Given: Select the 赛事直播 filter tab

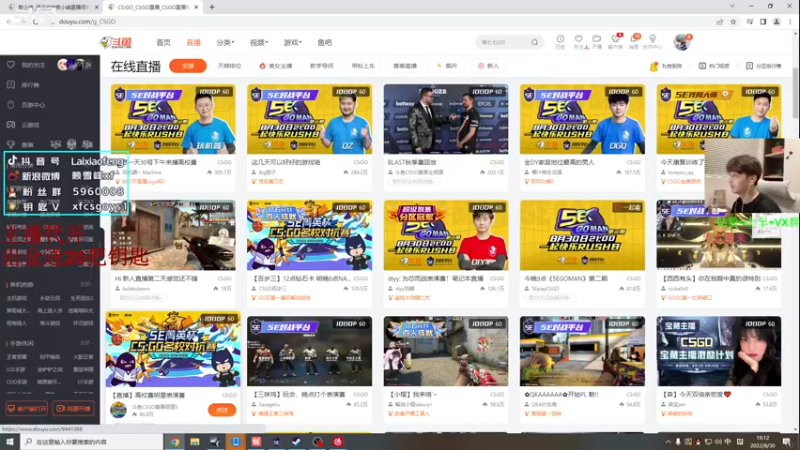Looking at the screenshot, I should click(405, 66).
